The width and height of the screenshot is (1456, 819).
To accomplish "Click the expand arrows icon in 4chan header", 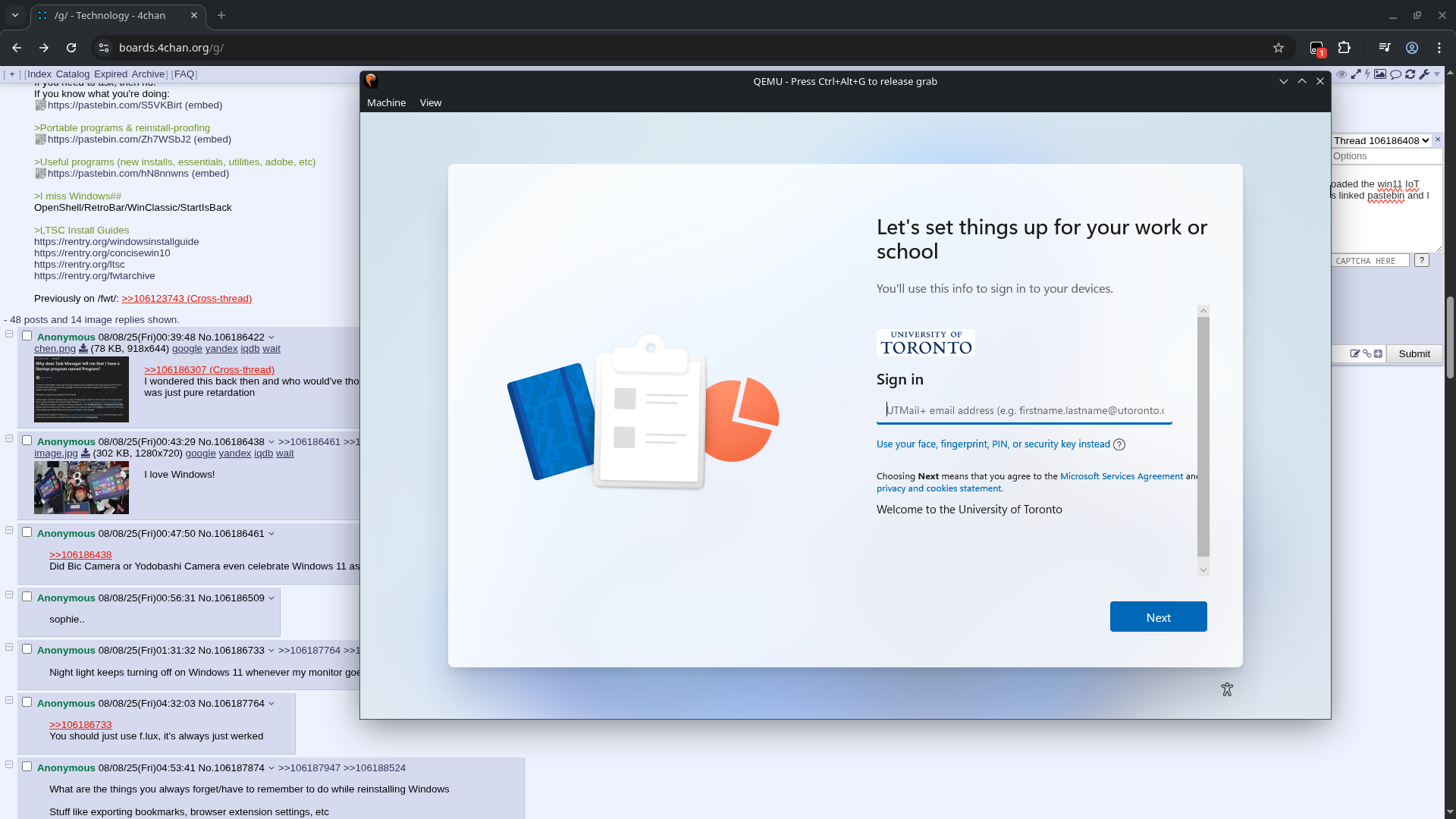I will (1356, 74).
